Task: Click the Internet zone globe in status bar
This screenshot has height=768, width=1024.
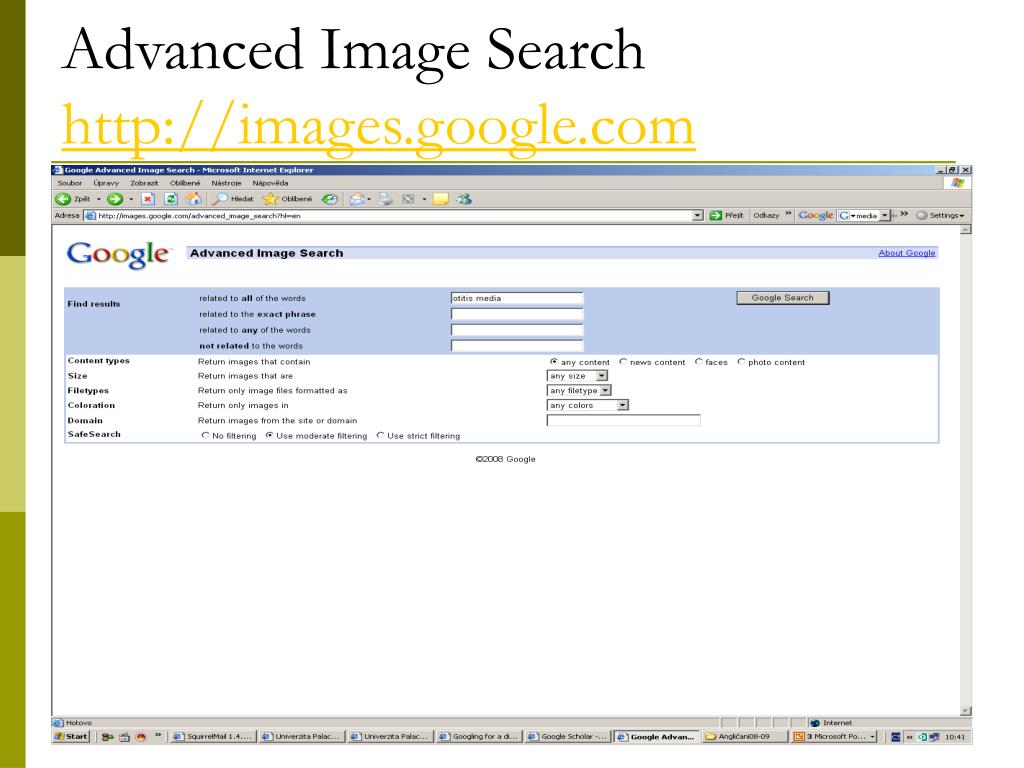Action: tap(814, 723)
